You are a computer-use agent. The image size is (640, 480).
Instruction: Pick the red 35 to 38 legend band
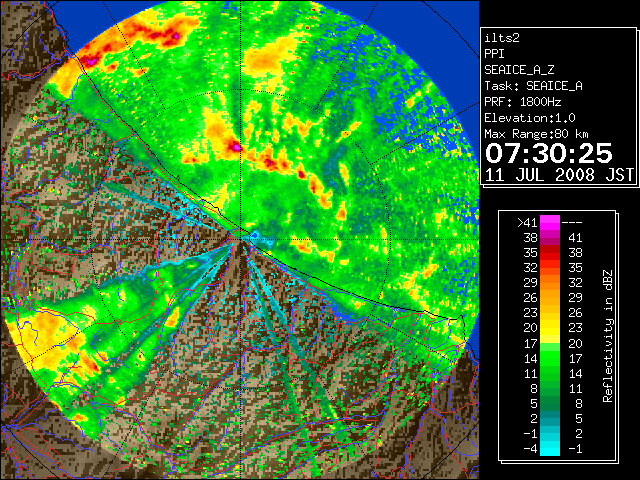point(550,253)
